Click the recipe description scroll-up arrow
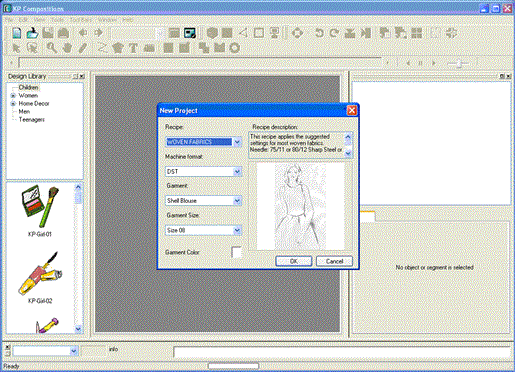This screenshot has width=515, height=372. pyautogui.click(x=348, y=136)
